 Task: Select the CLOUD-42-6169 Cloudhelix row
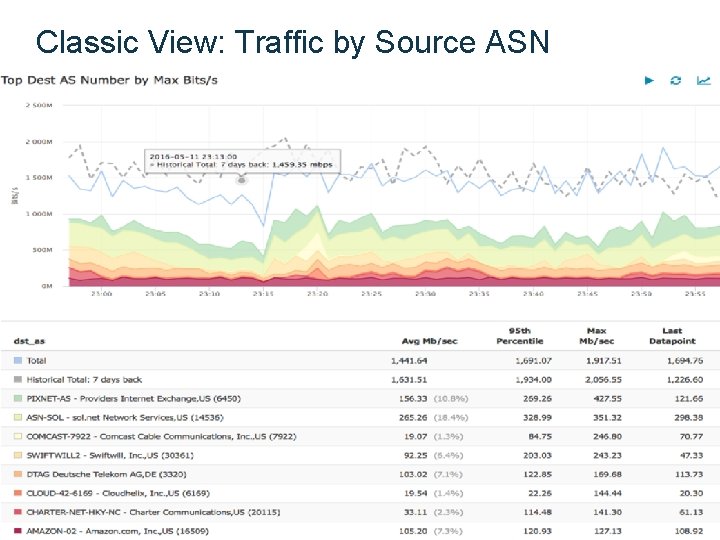(x=360, y=493)
